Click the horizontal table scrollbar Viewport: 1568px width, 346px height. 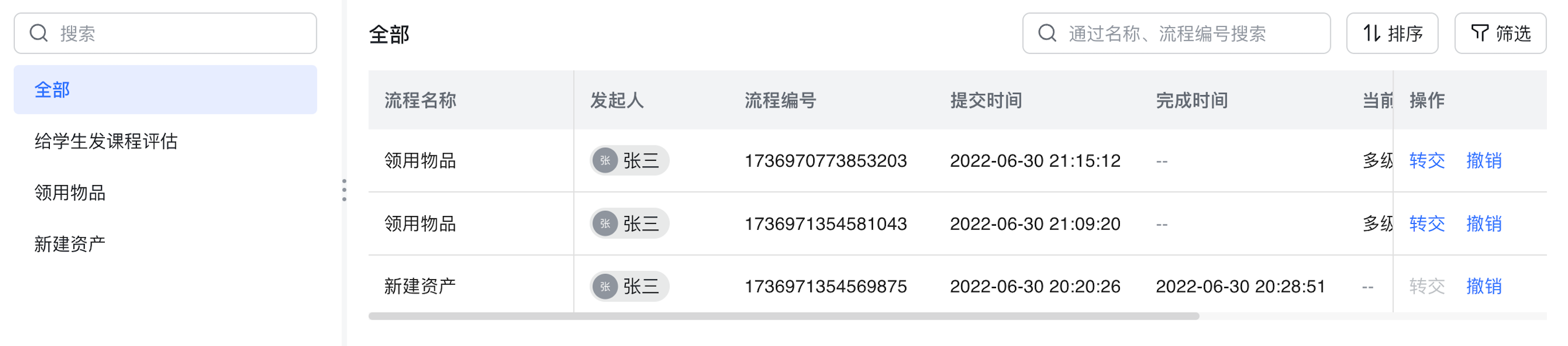click(x=784, y=316)
